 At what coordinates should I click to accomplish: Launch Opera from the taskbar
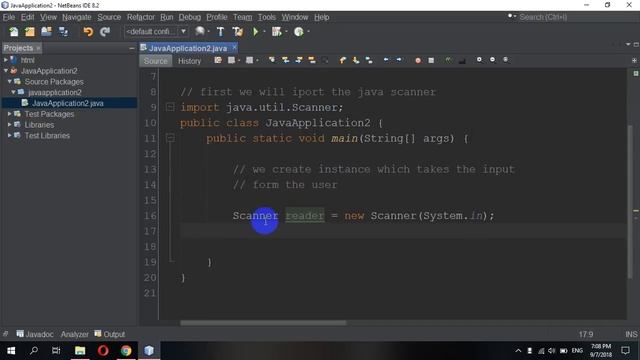click(x=103, y=351)
